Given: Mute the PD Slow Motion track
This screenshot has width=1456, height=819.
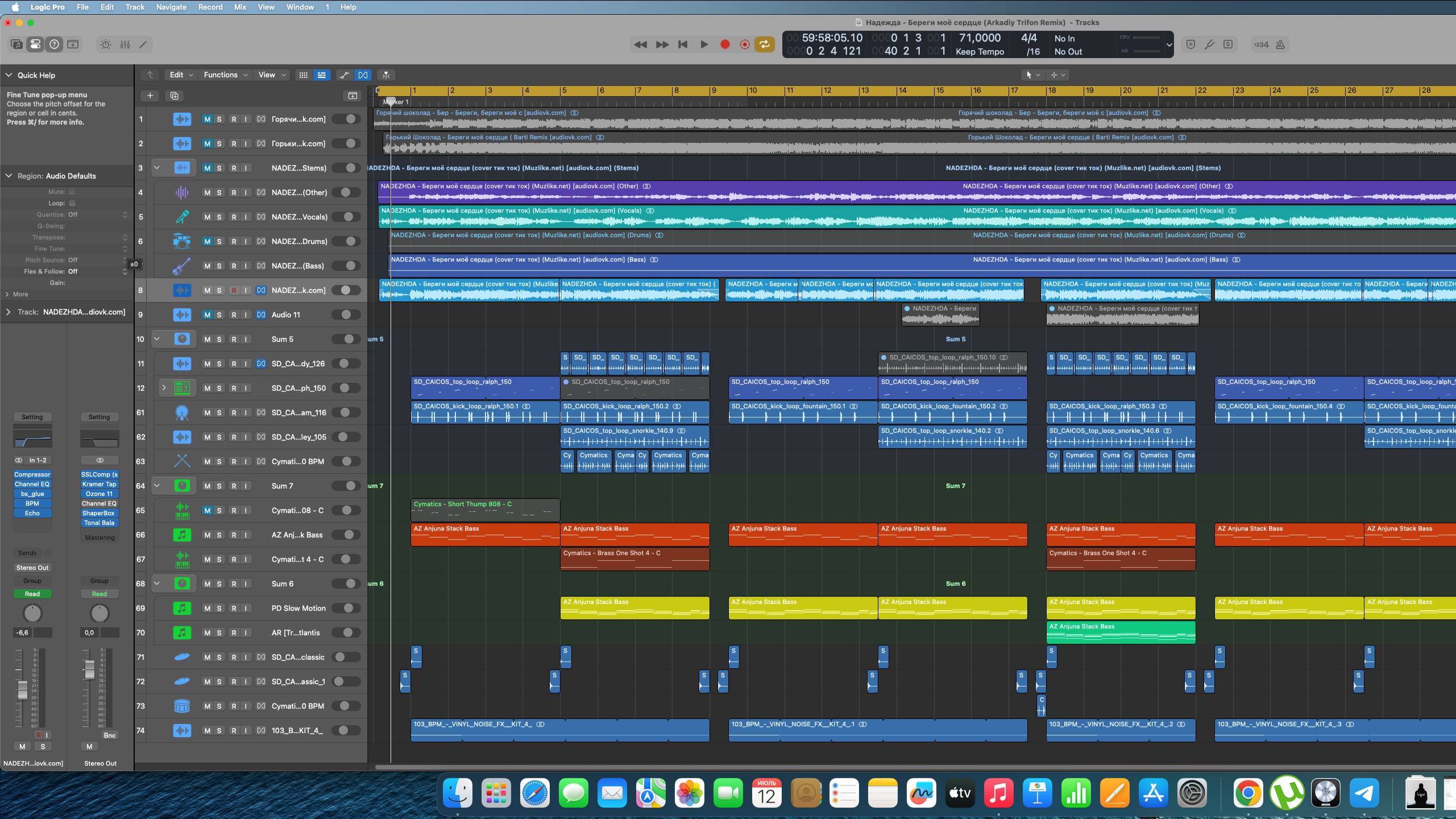Looking at the screenshot, I should [x=207, y=608].
